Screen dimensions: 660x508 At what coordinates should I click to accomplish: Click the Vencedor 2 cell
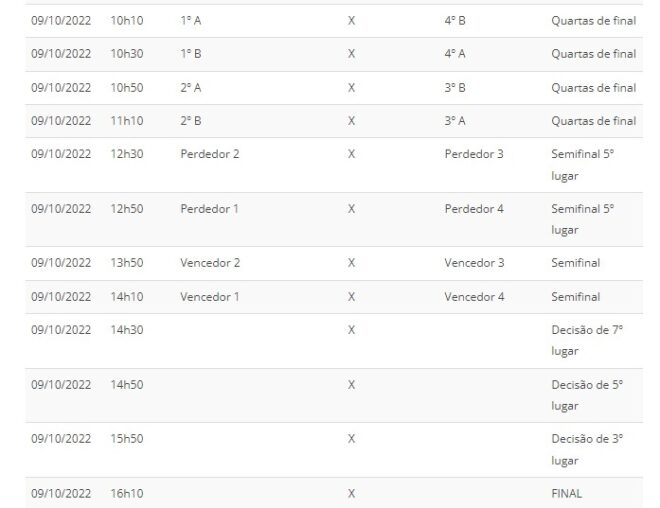[x=209, y=263]
